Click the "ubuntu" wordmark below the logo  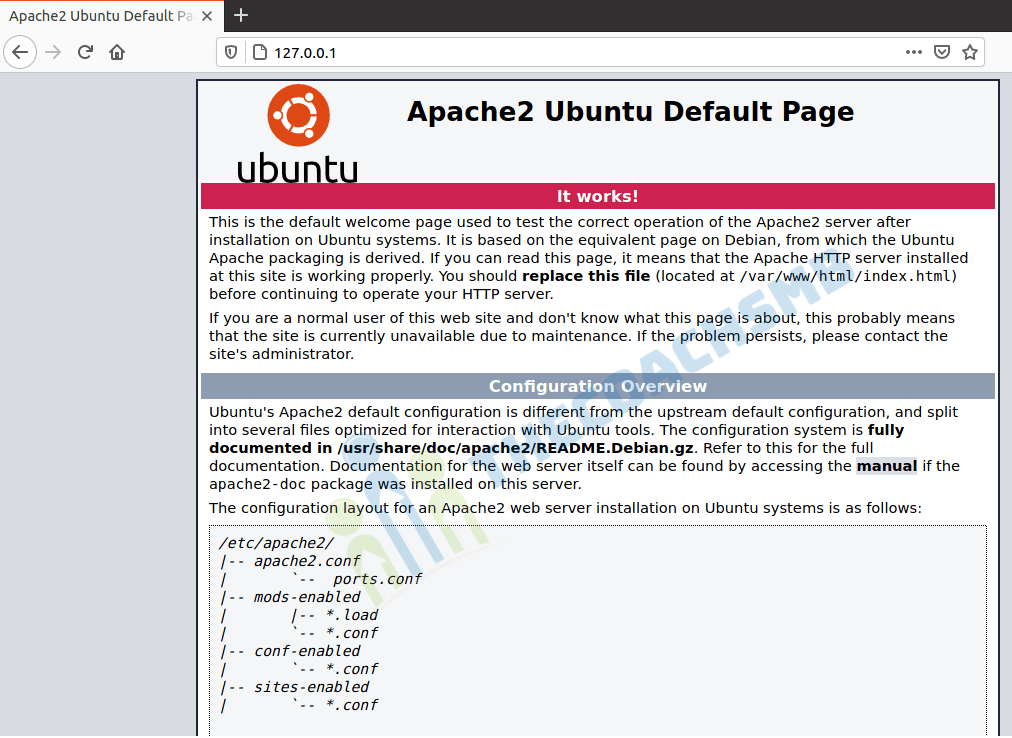tap(298, 168)
